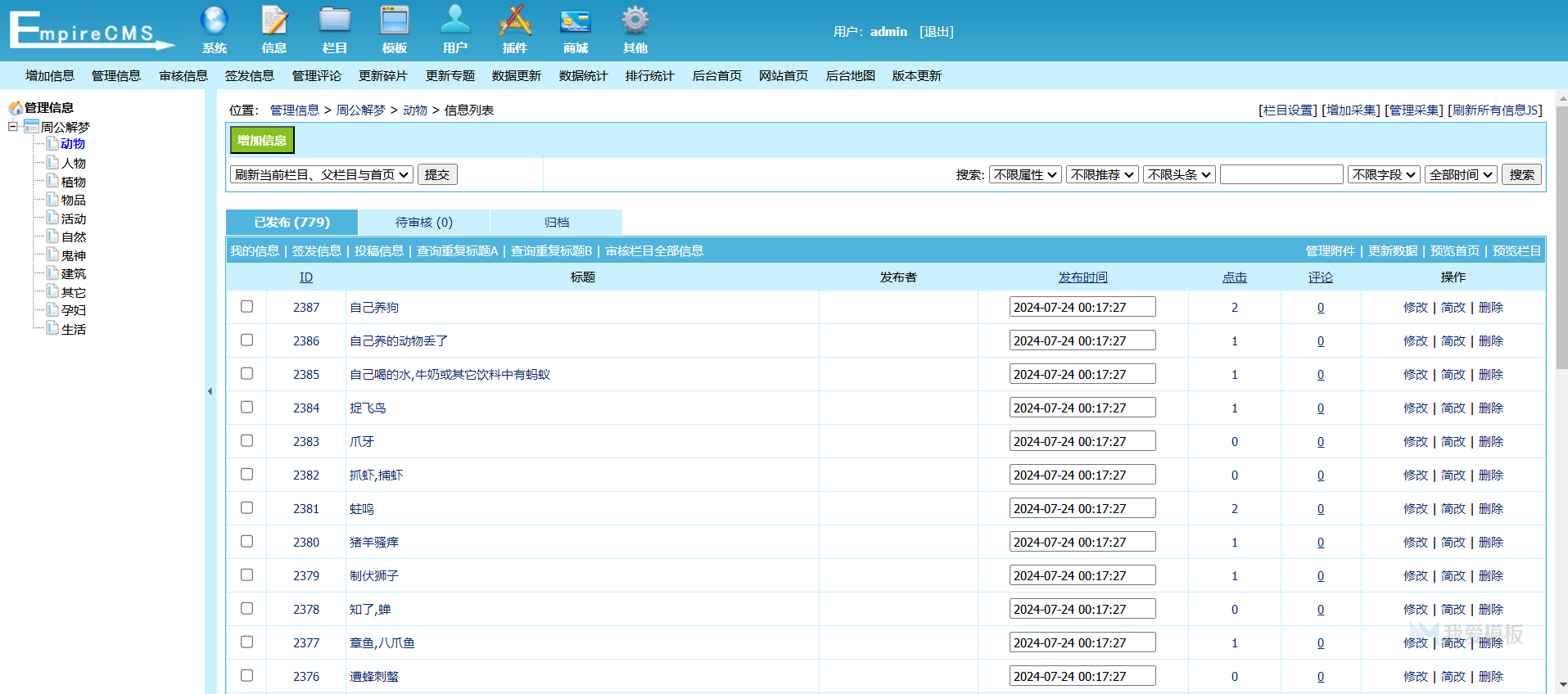Open the 不限头条 dropdown
Screen dimensions: 1568x694
[x=1179, y=174]
